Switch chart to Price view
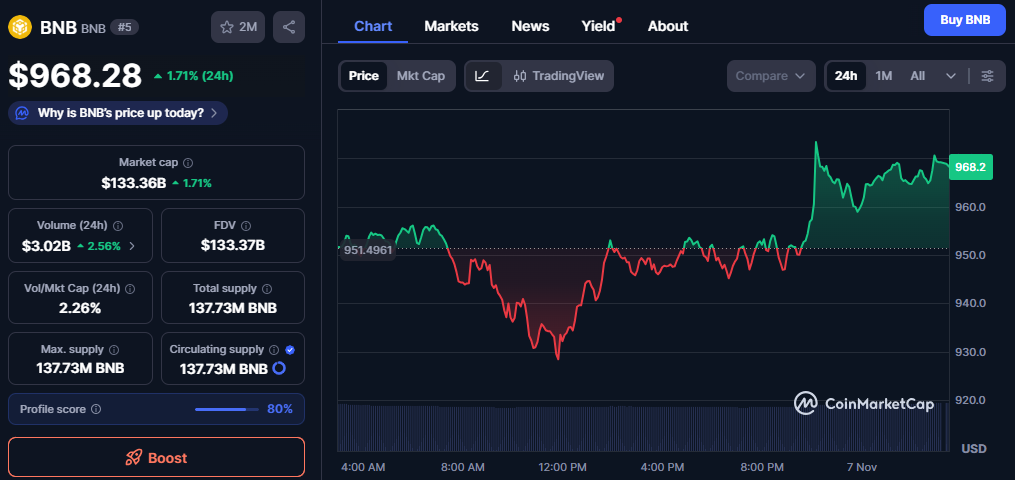The image size is (1015, 480). 363,76
